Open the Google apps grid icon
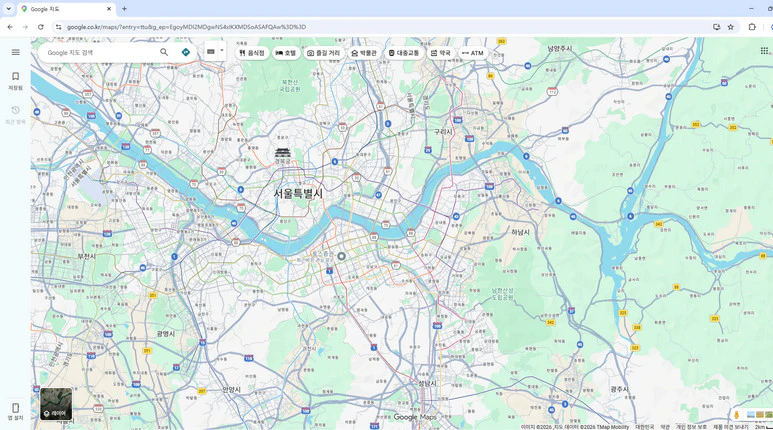 [x=764, y=50]
